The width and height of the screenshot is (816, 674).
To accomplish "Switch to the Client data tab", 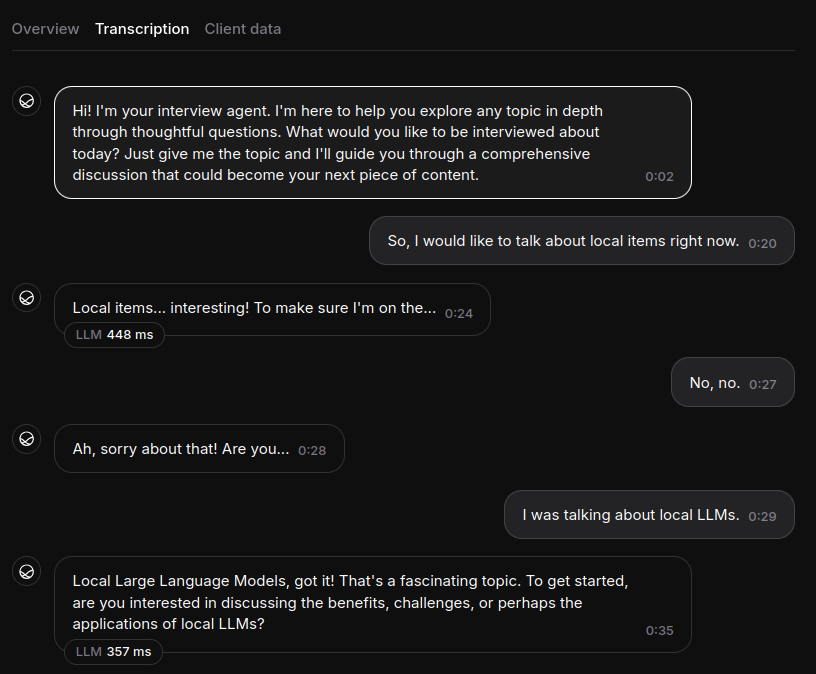I will (x=243, y=29).
